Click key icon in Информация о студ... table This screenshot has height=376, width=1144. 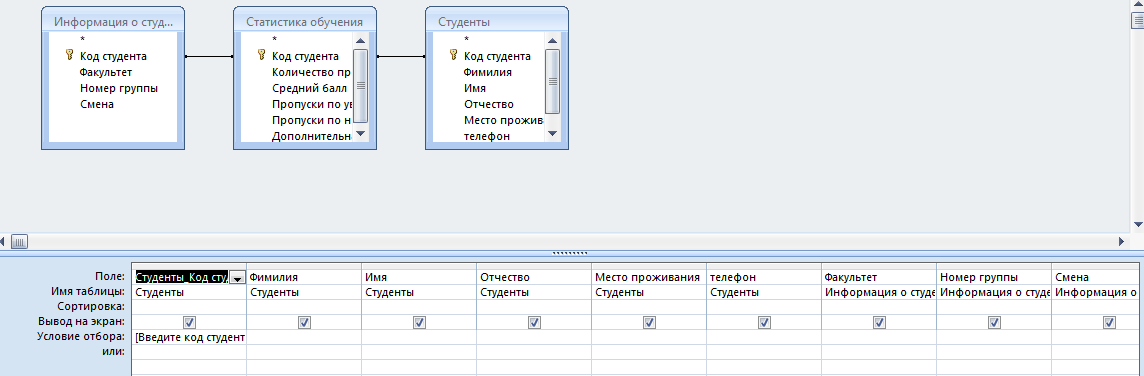click(x=69, y=55)
